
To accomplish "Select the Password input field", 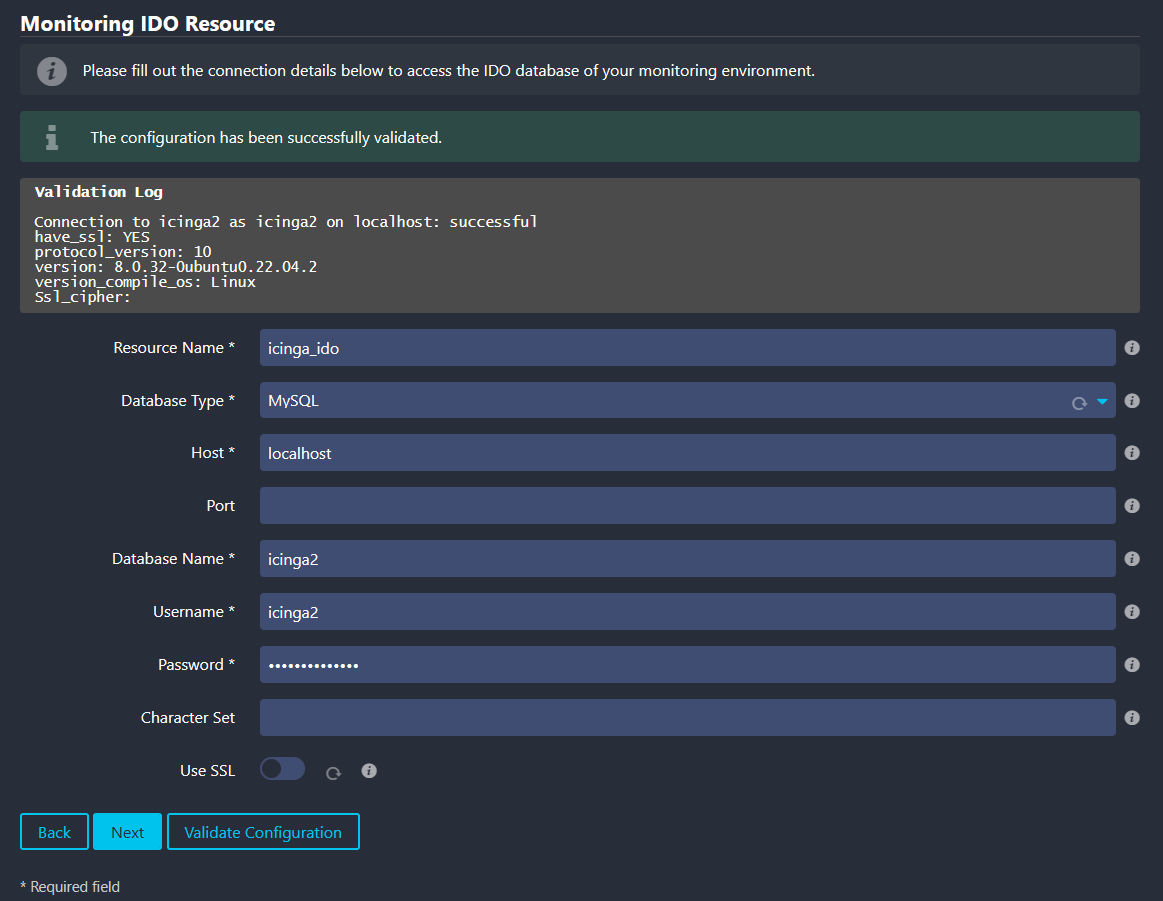I will [x=687, y=665].
